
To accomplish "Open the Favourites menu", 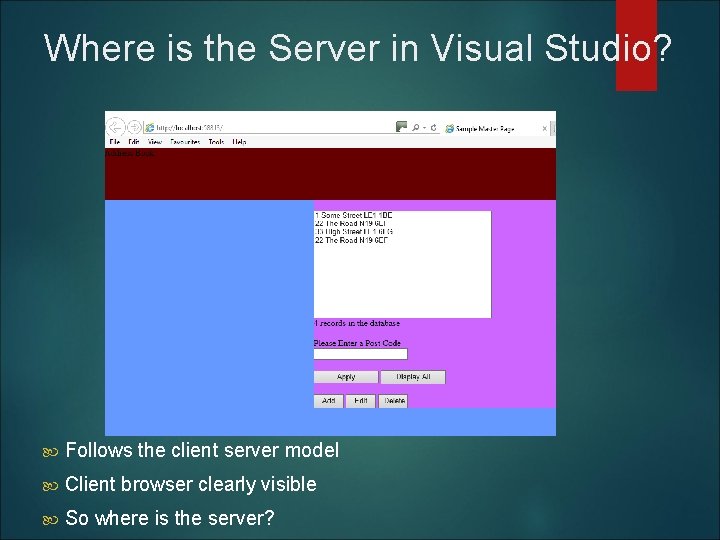I will 185,142.
